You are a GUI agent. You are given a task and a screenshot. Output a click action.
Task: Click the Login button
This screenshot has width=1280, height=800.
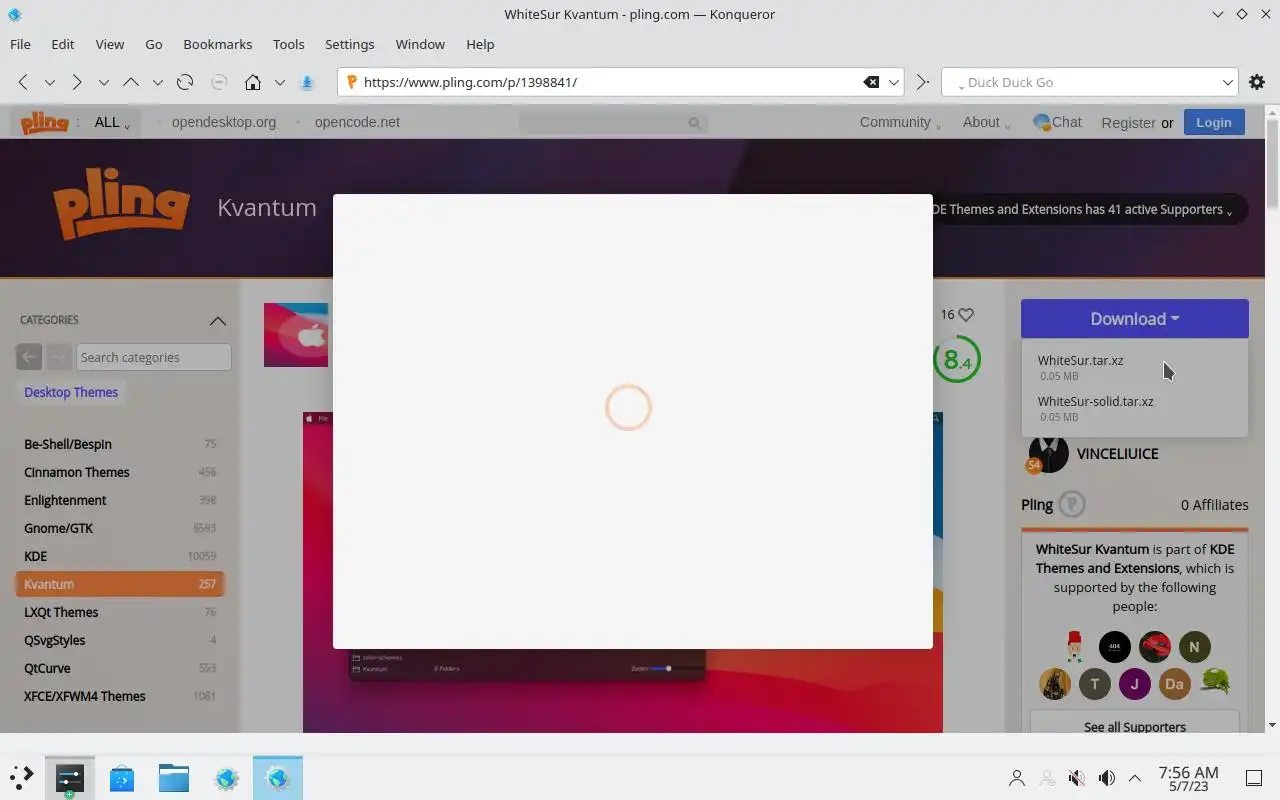pyautogui.click(x=1214, y=122)
